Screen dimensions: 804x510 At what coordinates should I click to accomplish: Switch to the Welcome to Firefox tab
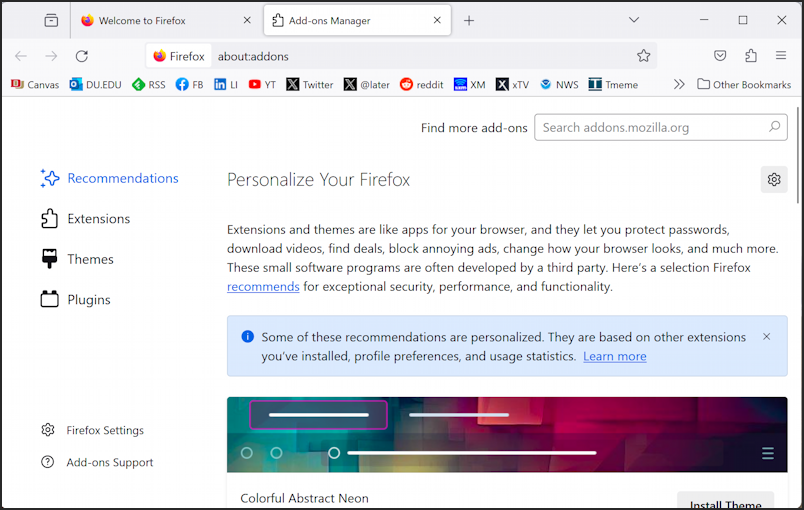coord(166,21)
